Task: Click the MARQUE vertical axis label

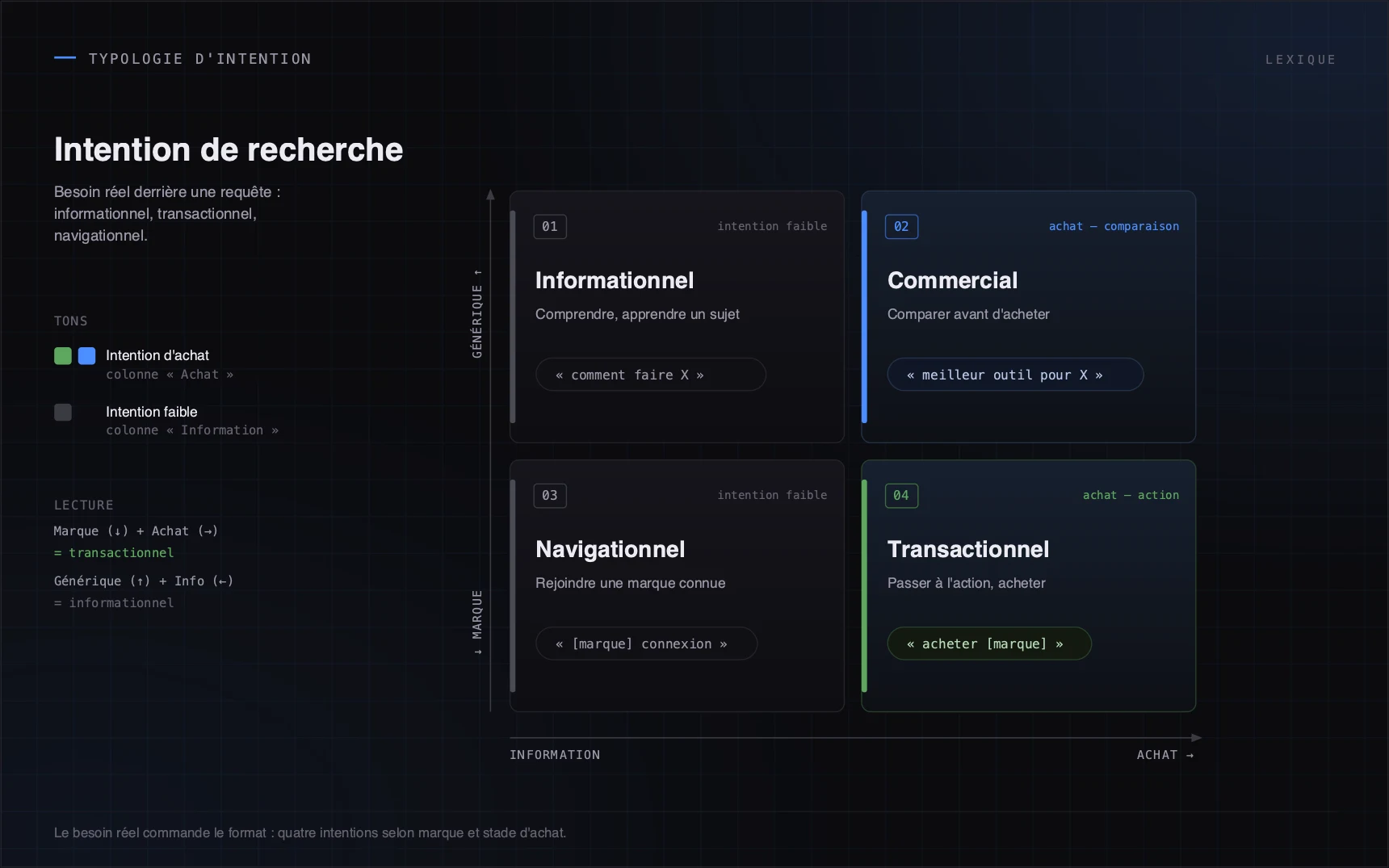Action: [477, 623]
